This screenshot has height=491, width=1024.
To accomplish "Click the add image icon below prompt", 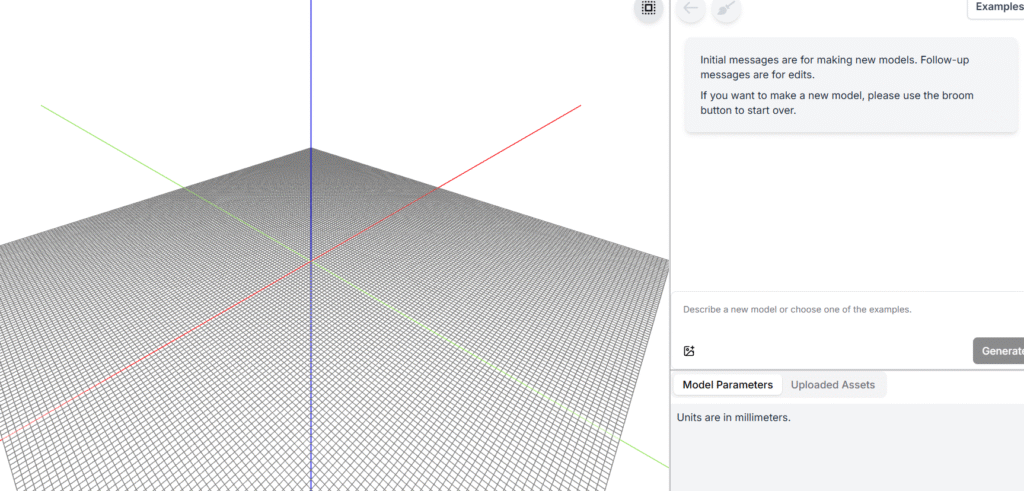I will click(x=689, y=351).
